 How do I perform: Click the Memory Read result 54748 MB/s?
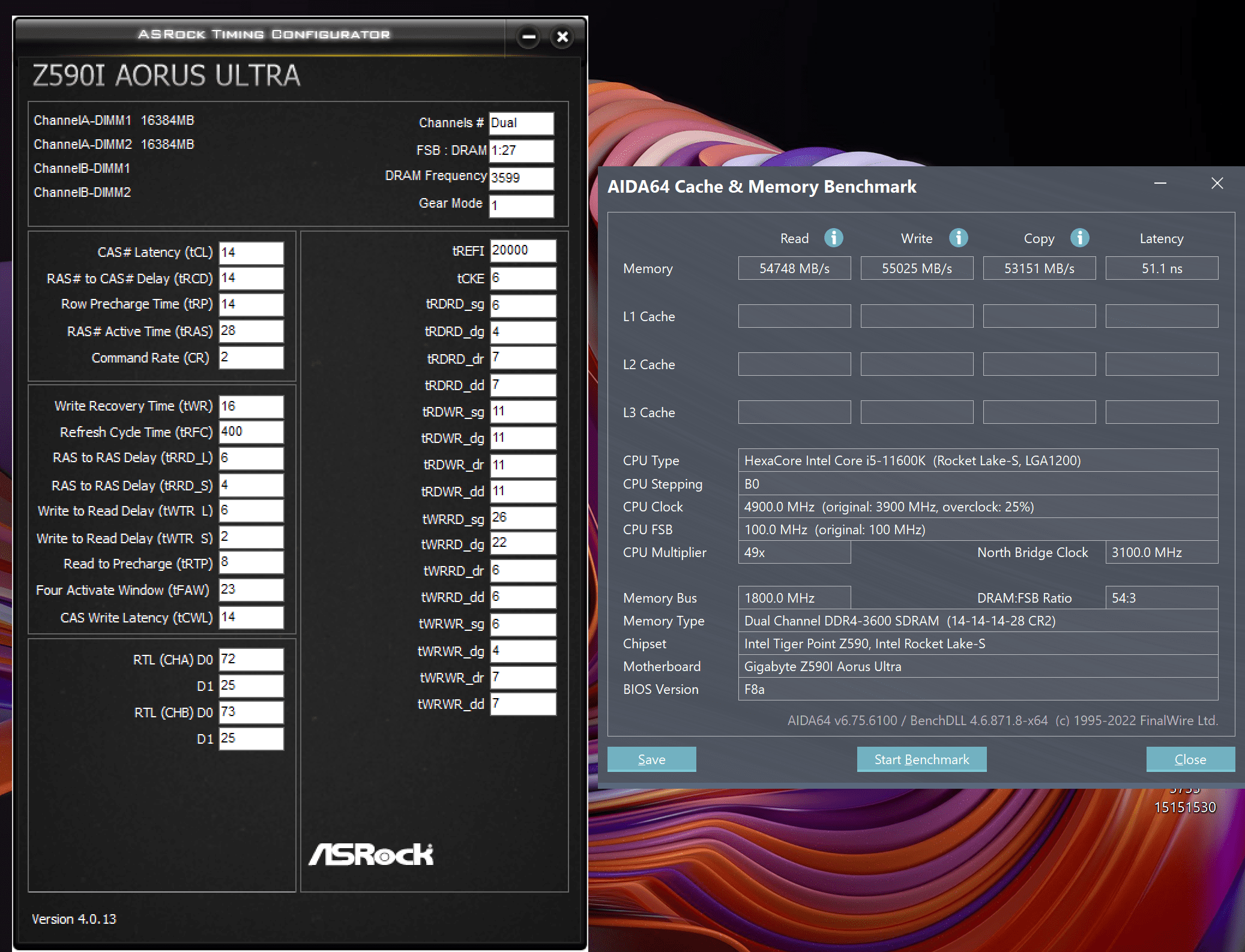(x=794, y=268)
